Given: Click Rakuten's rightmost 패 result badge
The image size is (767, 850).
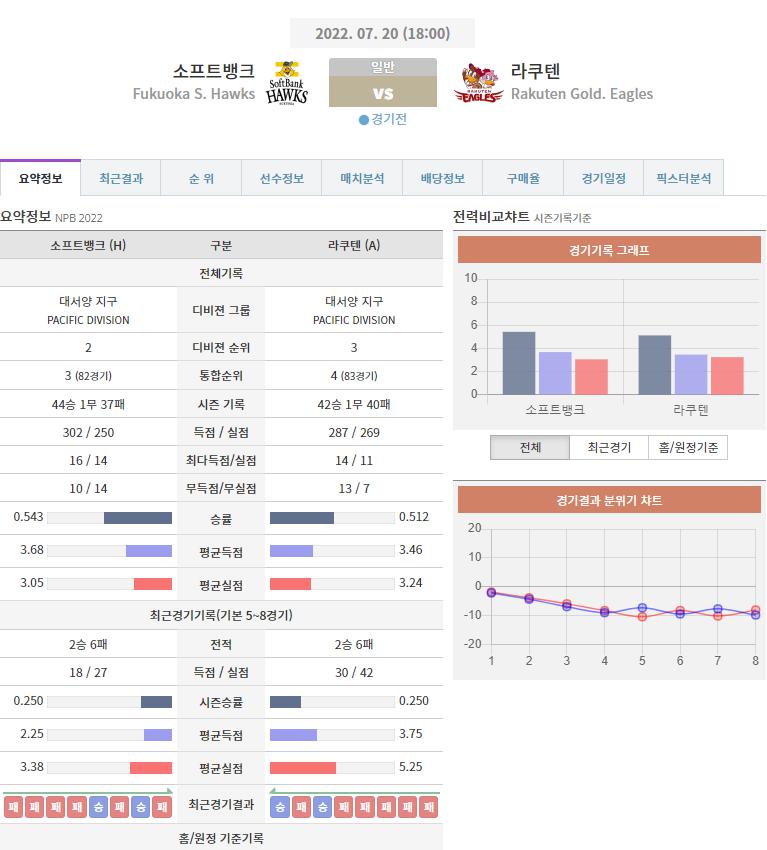Looking at the screenshot, I should [428, 807].
